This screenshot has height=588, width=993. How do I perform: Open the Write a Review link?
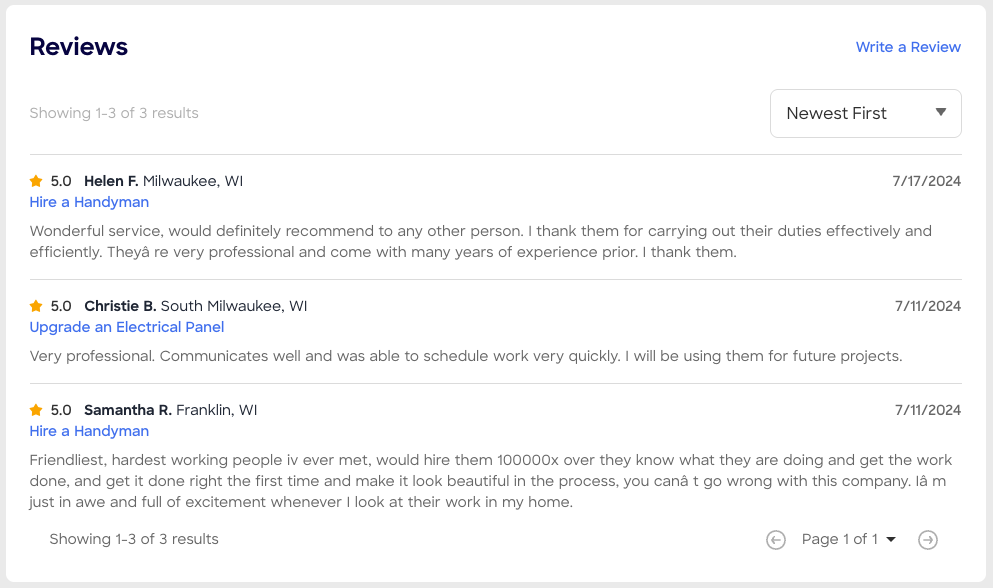point(908,47)
